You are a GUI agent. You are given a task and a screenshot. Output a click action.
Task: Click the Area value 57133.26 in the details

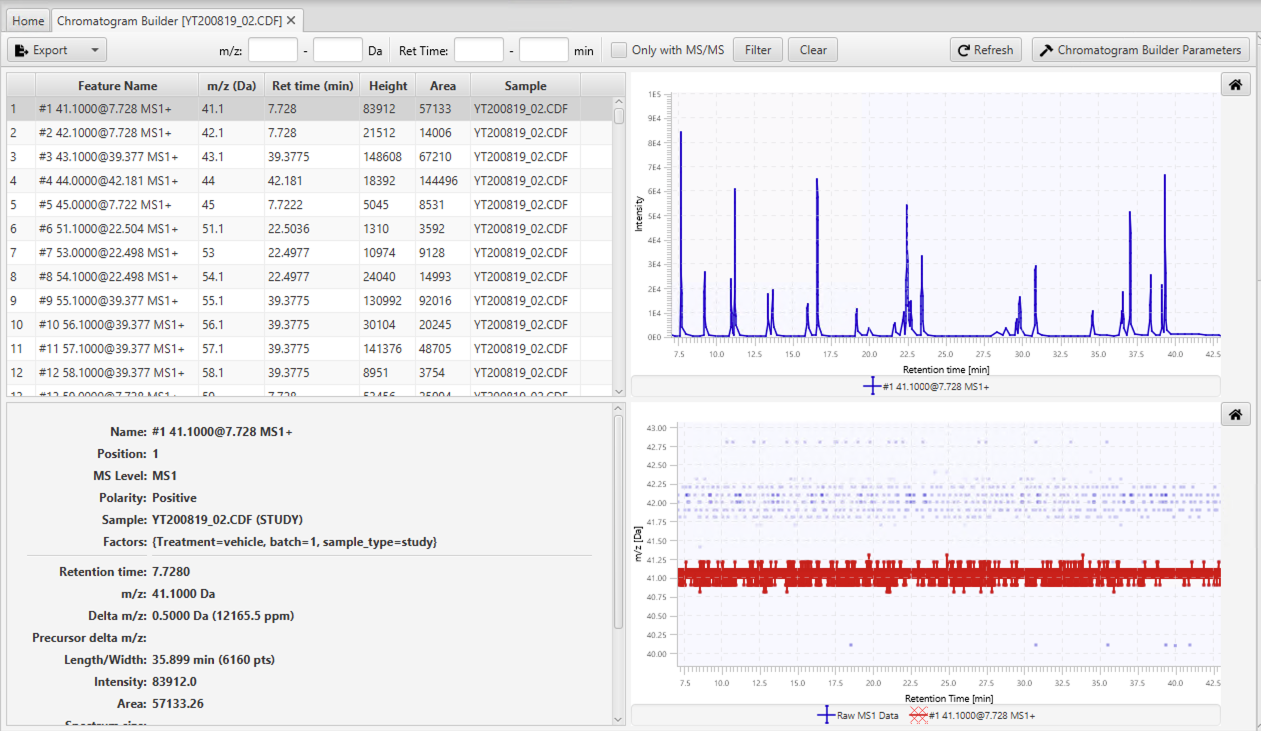pos(178,704)
